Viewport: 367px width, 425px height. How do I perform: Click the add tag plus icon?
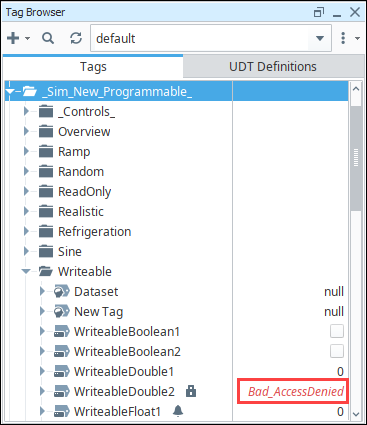pos(13,38)
